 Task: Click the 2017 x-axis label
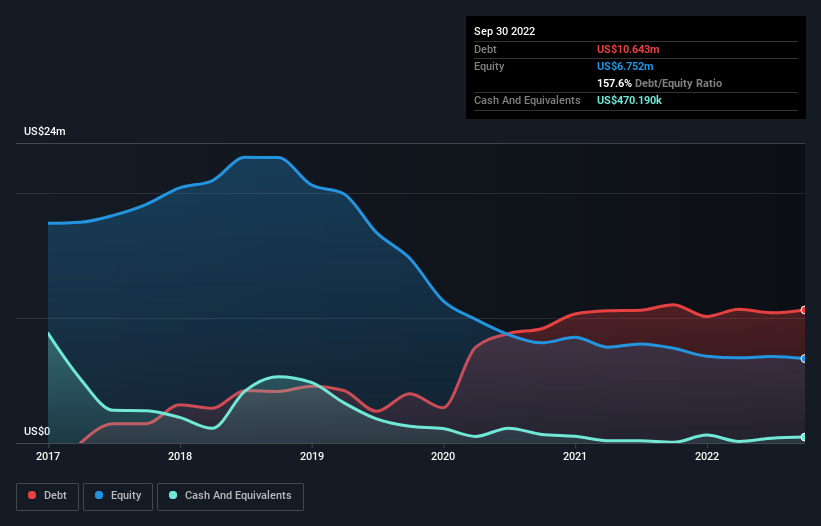pos(48,456)
